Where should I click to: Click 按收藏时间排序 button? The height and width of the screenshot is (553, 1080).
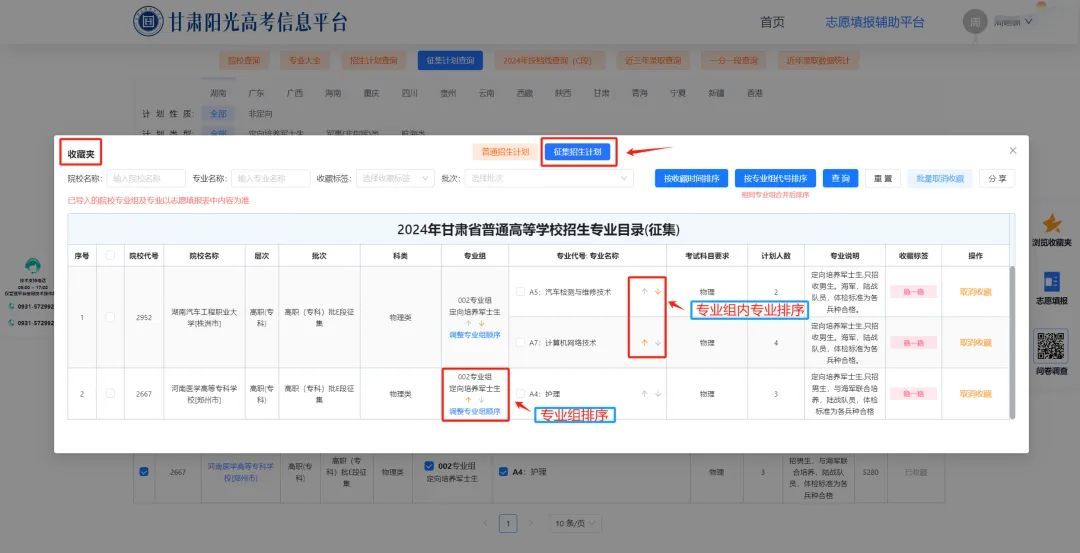(691, 178)
